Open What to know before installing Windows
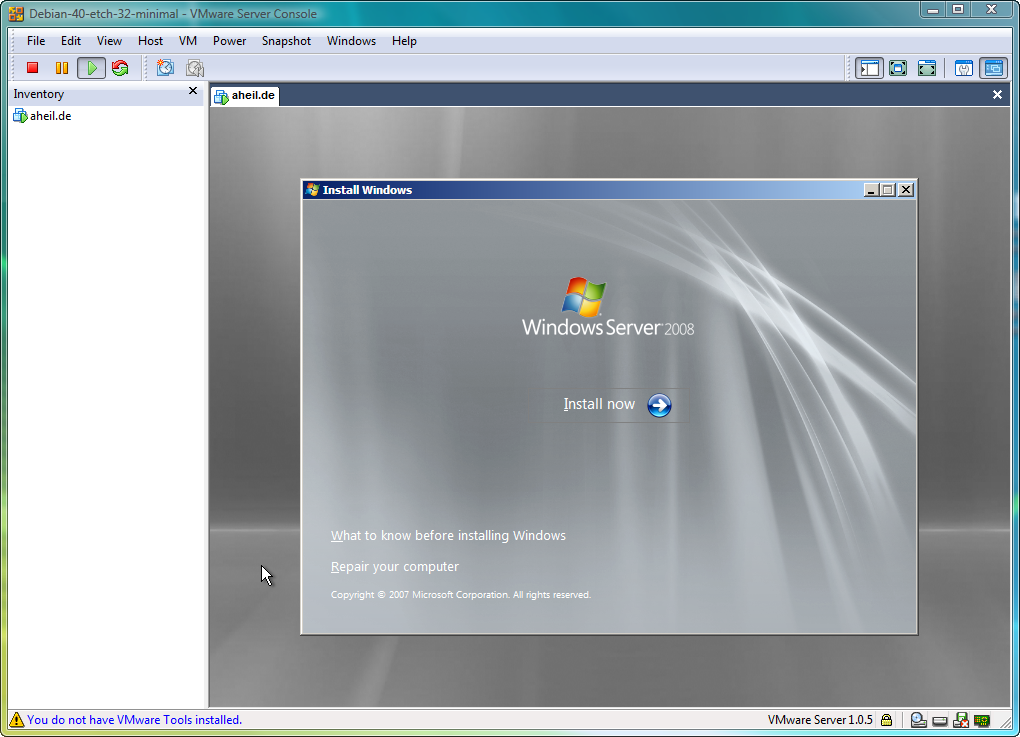Image resolution: width=1020 pixels, height=737 pixels. pos(448,535)
